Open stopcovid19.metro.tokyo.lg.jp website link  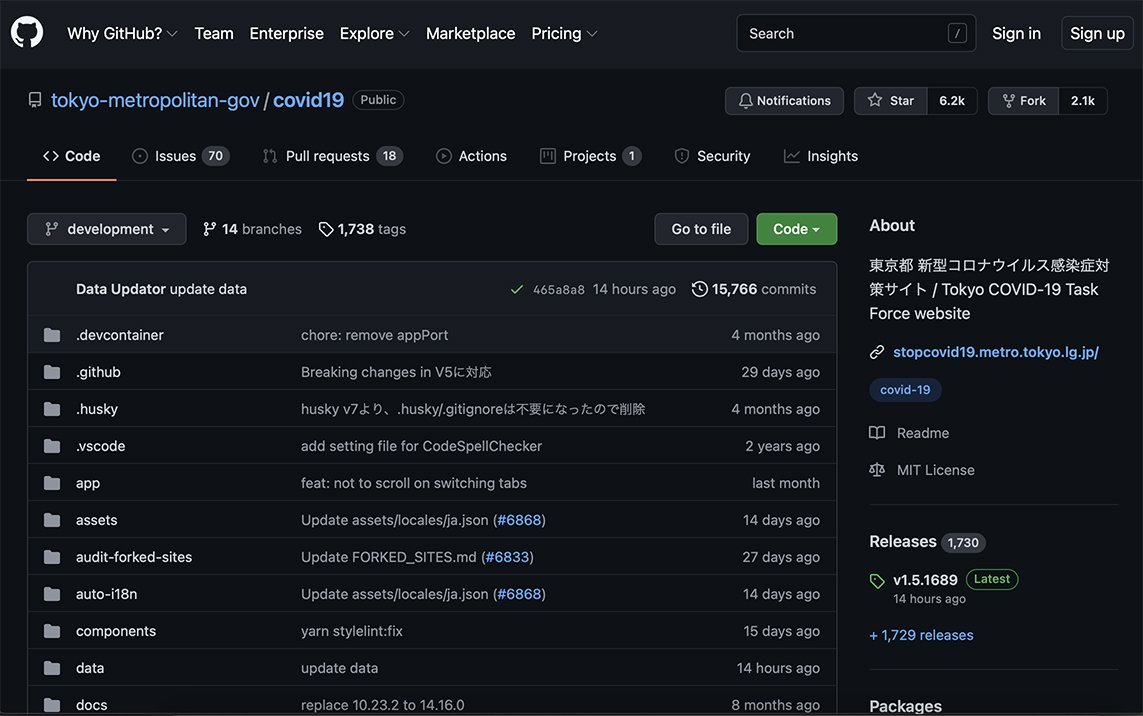click(x=996, y=352)
